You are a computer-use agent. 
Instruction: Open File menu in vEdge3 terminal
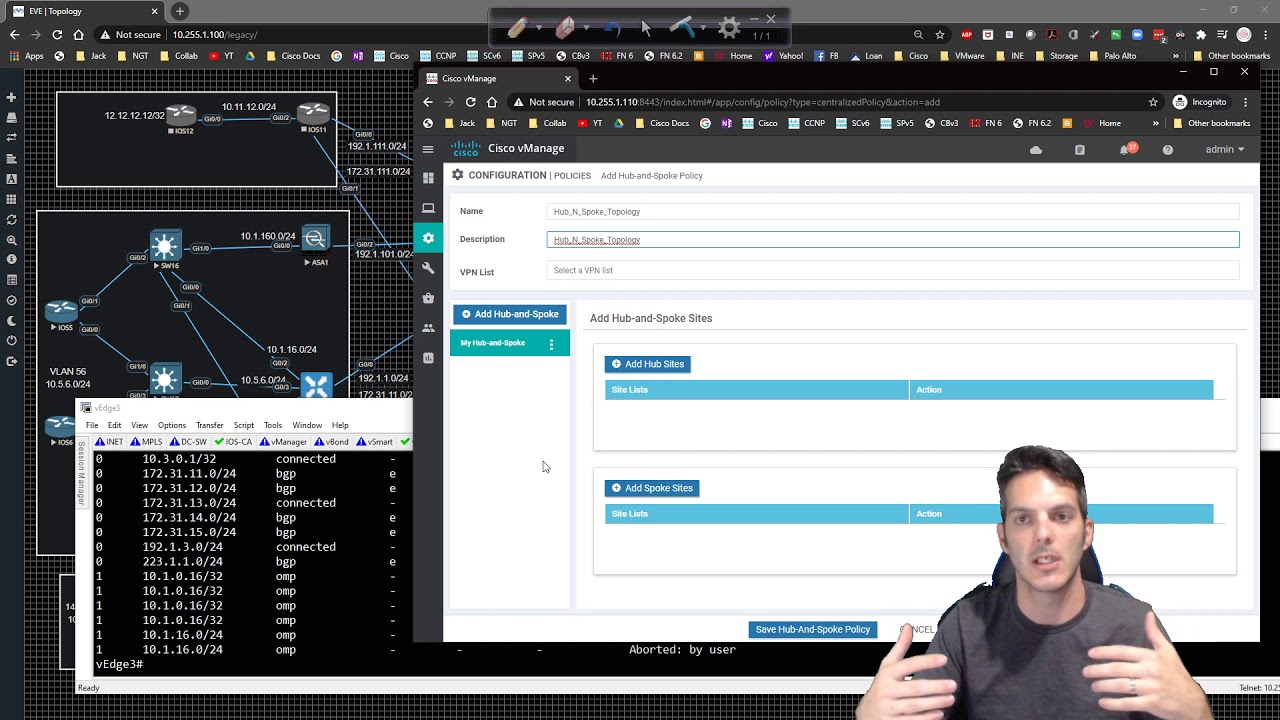pos(92,425)
